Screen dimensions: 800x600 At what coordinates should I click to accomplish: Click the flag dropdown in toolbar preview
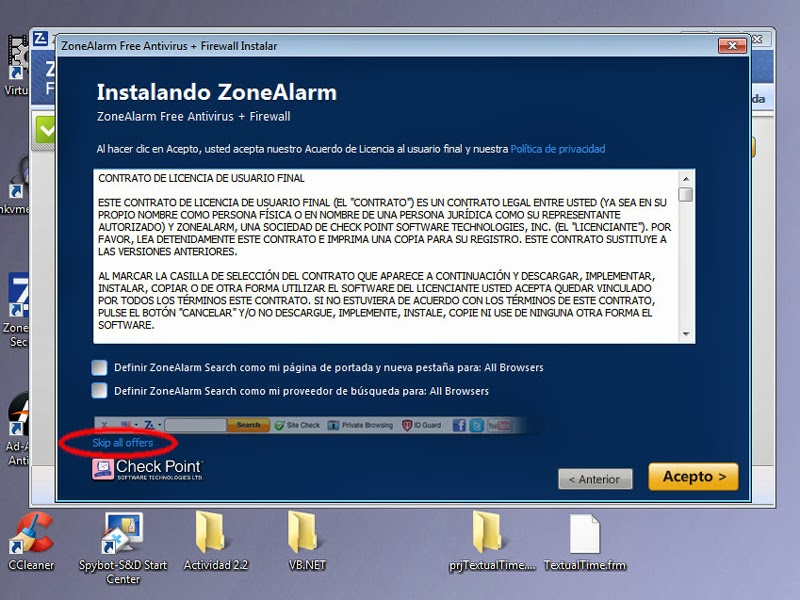pyautogui.click(x=129, y=424)
